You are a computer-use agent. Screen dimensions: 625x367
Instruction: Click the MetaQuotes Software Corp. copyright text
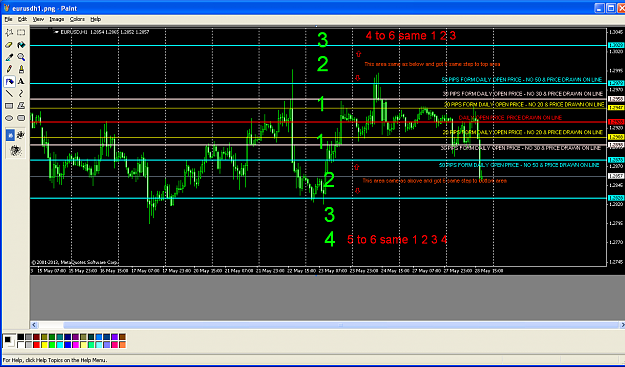coord(75,262)
